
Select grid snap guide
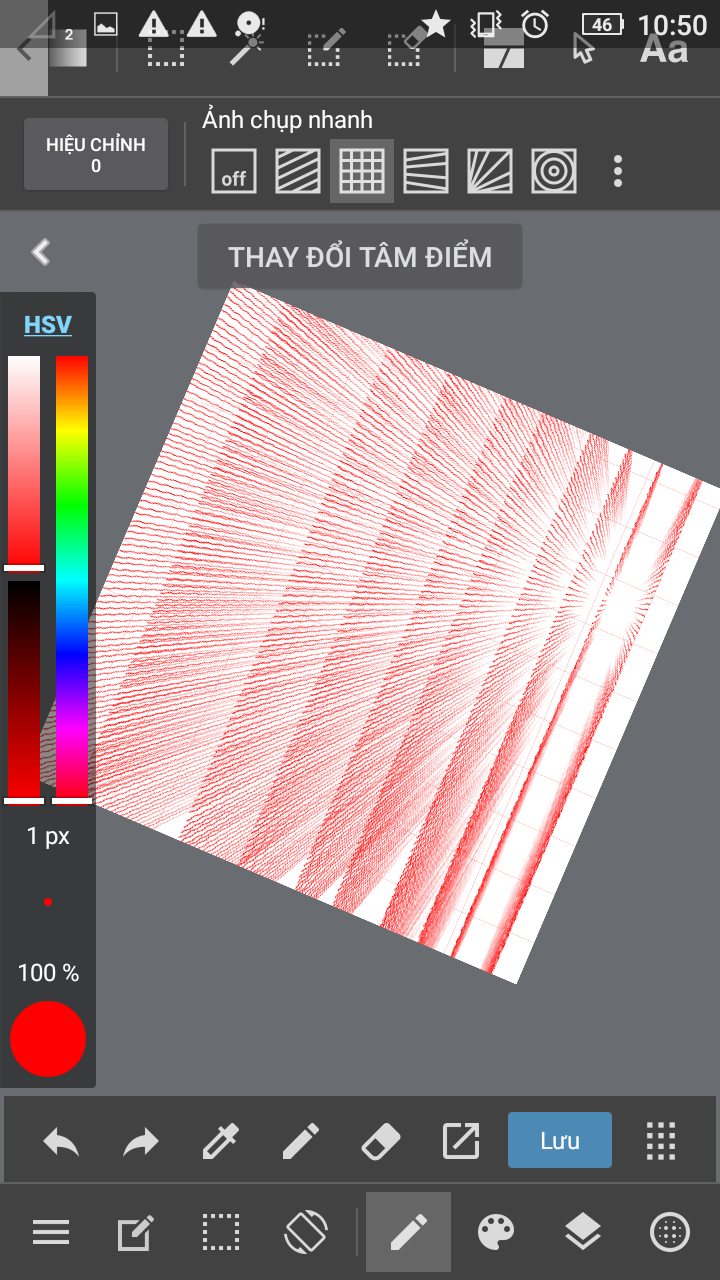[x=362, y=172]
